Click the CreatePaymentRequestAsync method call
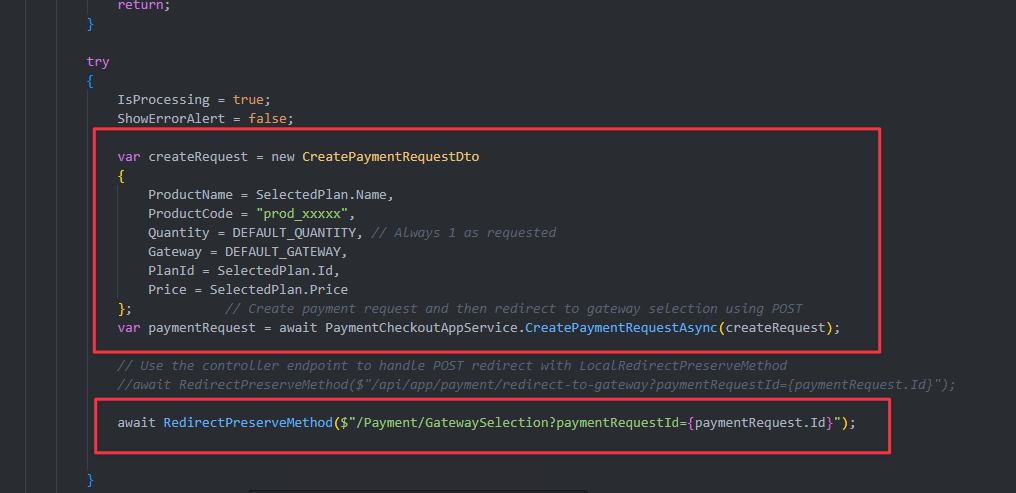1016x493 pixels. (x=621, y=328)
